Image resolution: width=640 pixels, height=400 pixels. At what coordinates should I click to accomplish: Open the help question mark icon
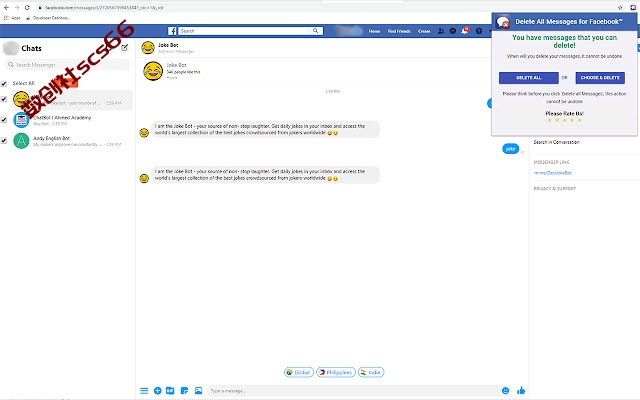click(479, 31)
